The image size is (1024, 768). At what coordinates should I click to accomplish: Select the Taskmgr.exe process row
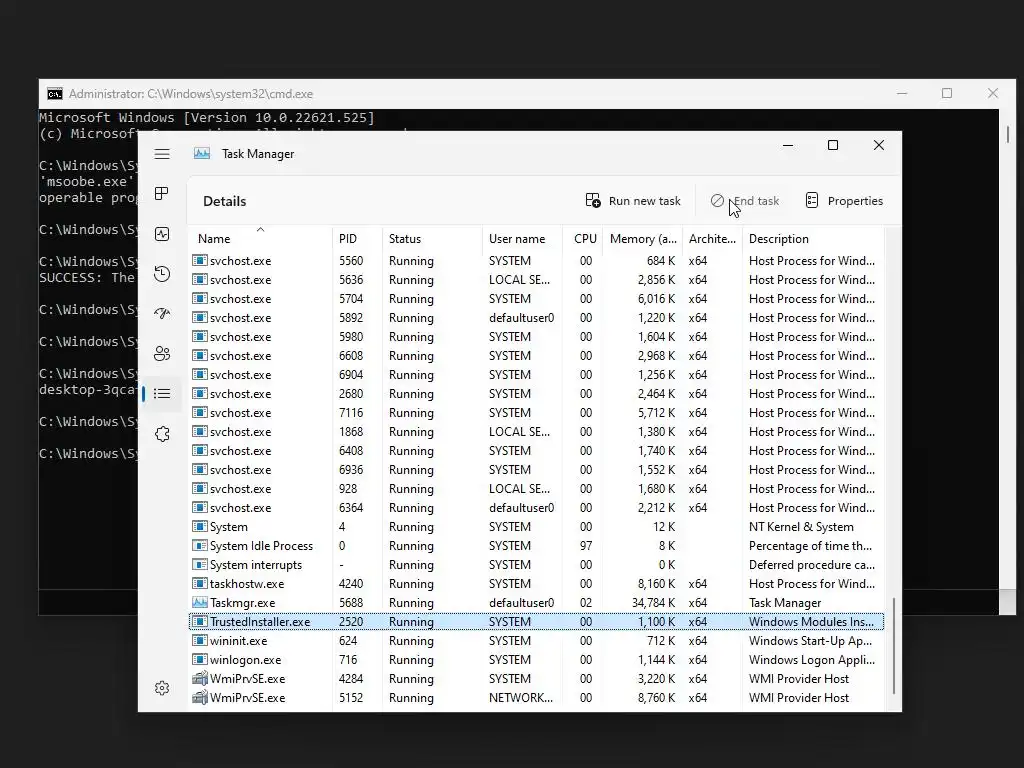(x=536, y=603)
